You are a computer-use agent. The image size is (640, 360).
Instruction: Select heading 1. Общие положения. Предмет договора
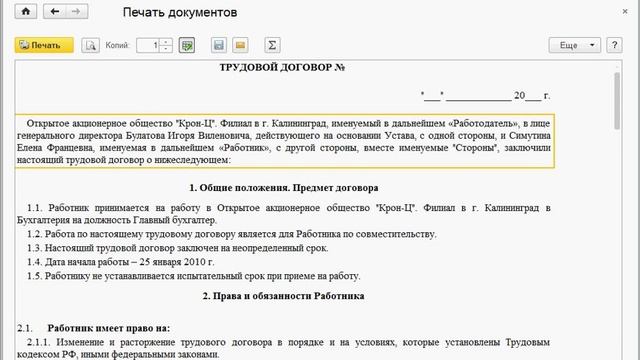pos(284,188)
